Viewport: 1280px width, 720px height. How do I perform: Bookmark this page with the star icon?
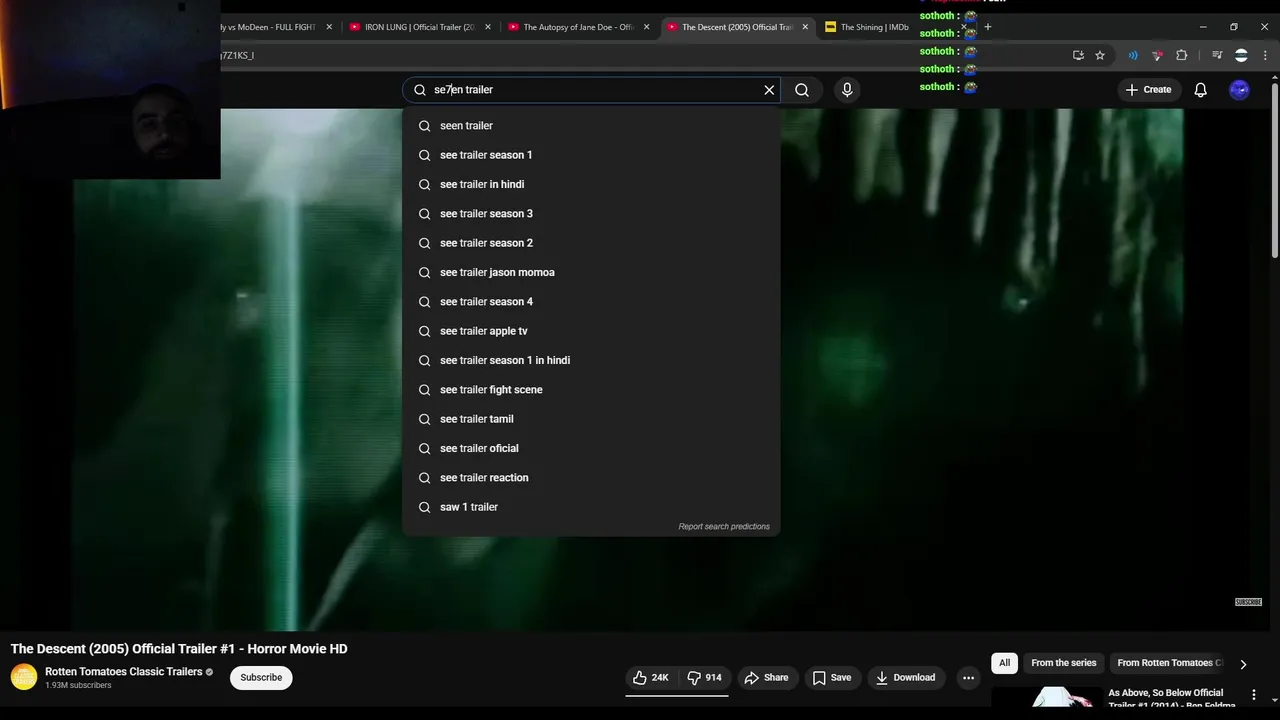pyautogui.click(x=1100, y=55)
